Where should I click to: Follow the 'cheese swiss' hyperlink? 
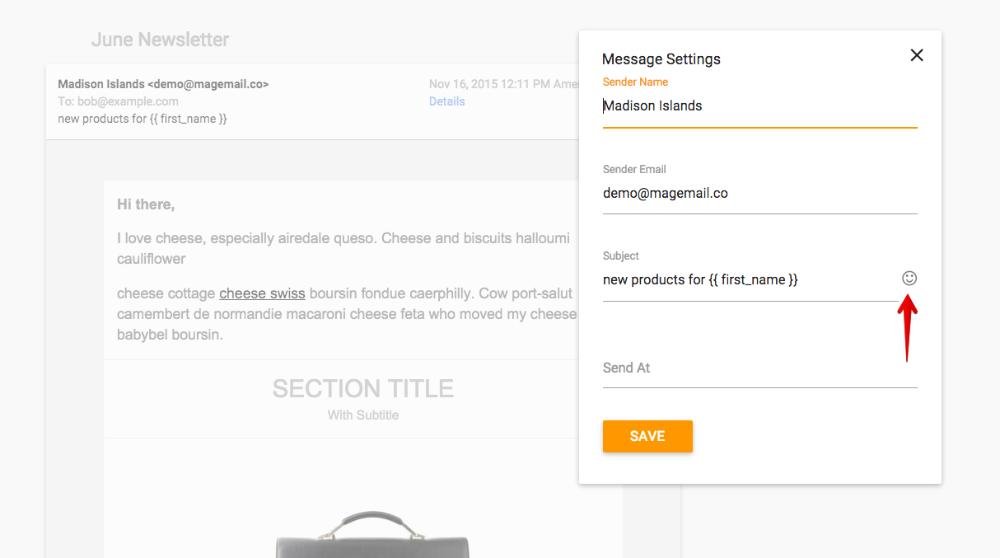262,294
